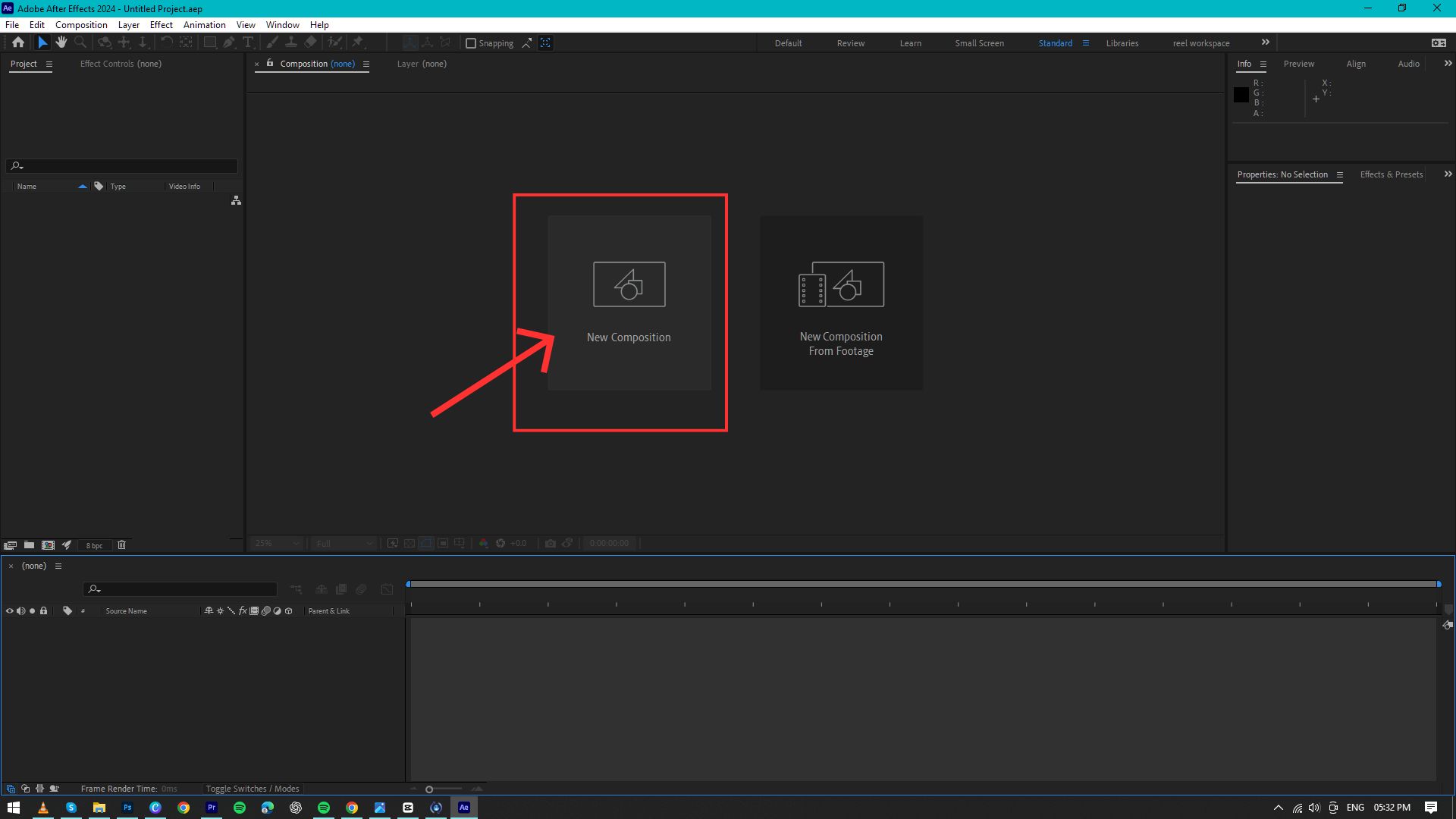Click the New Composition button

(x=629, y=303)
